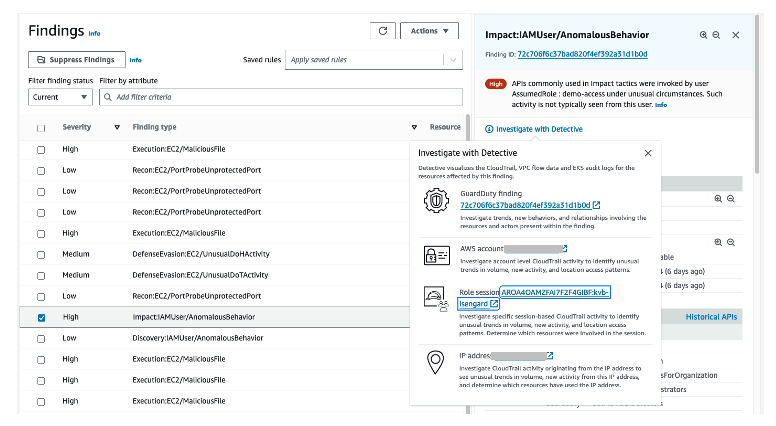
Task: Open the Current finding status dropdown
Action: pos(60,97)
